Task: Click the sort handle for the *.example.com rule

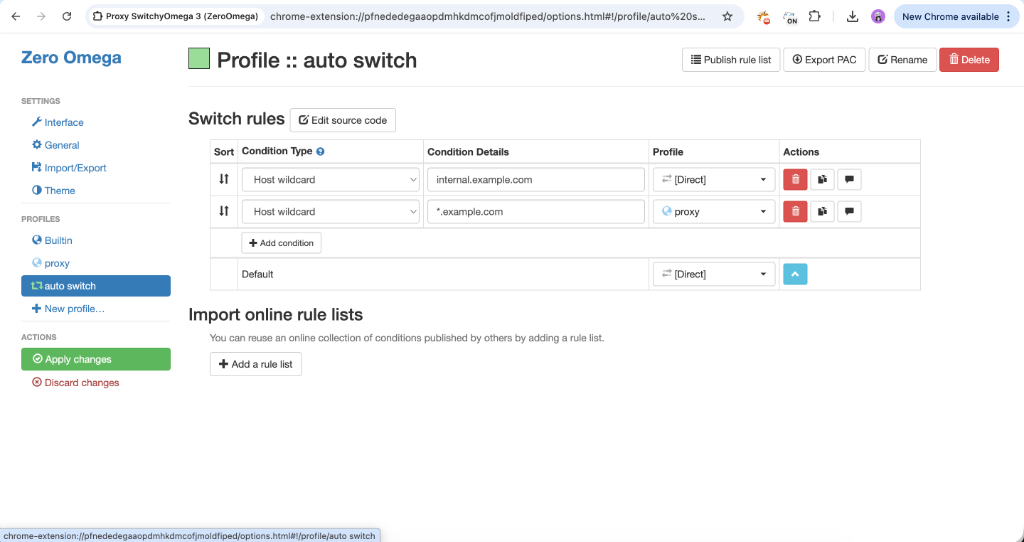Action: [x=224, y=212]
